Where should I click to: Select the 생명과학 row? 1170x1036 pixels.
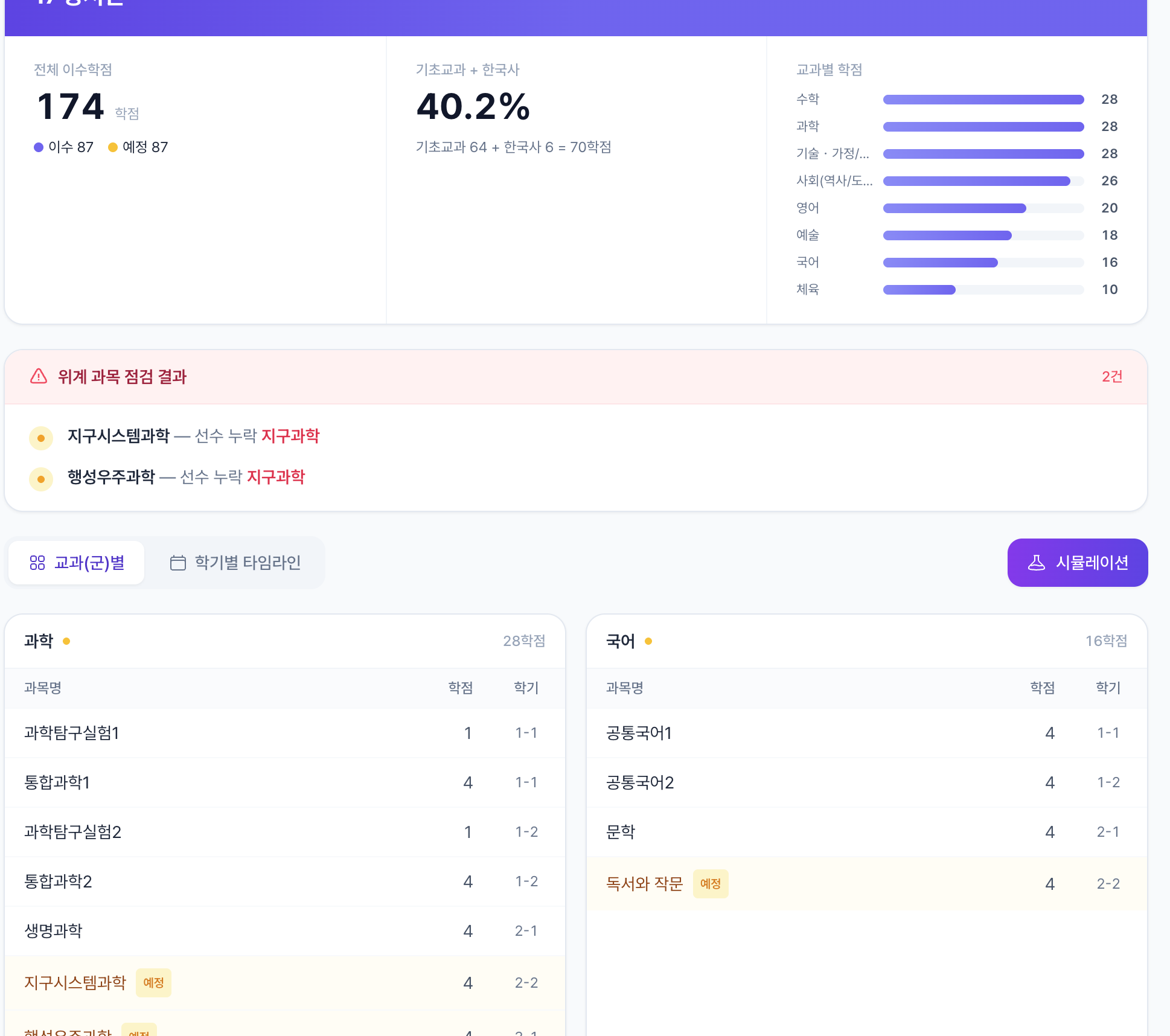click(285, 931)
